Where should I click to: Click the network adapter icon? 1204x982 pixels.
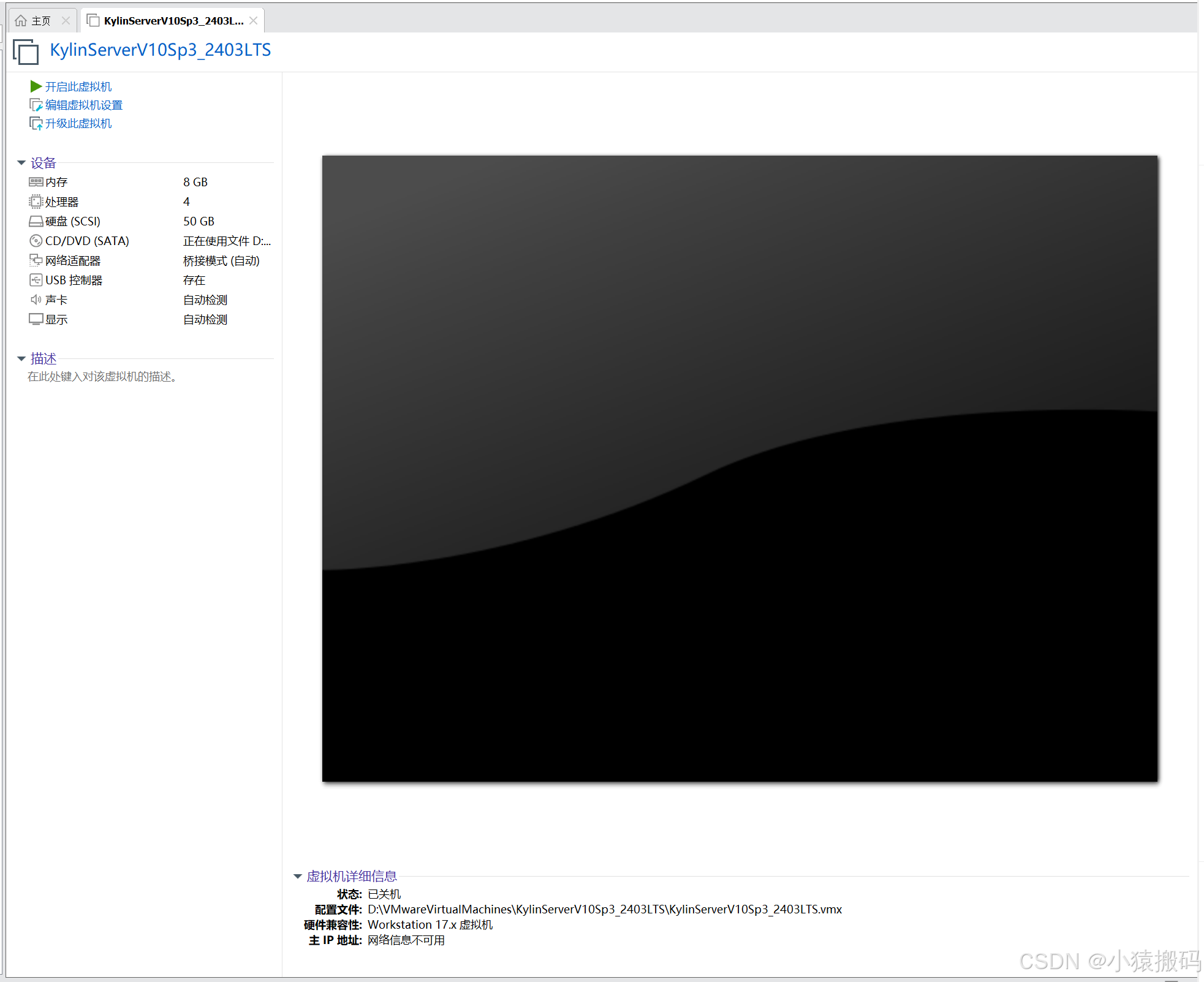[36, 260]
